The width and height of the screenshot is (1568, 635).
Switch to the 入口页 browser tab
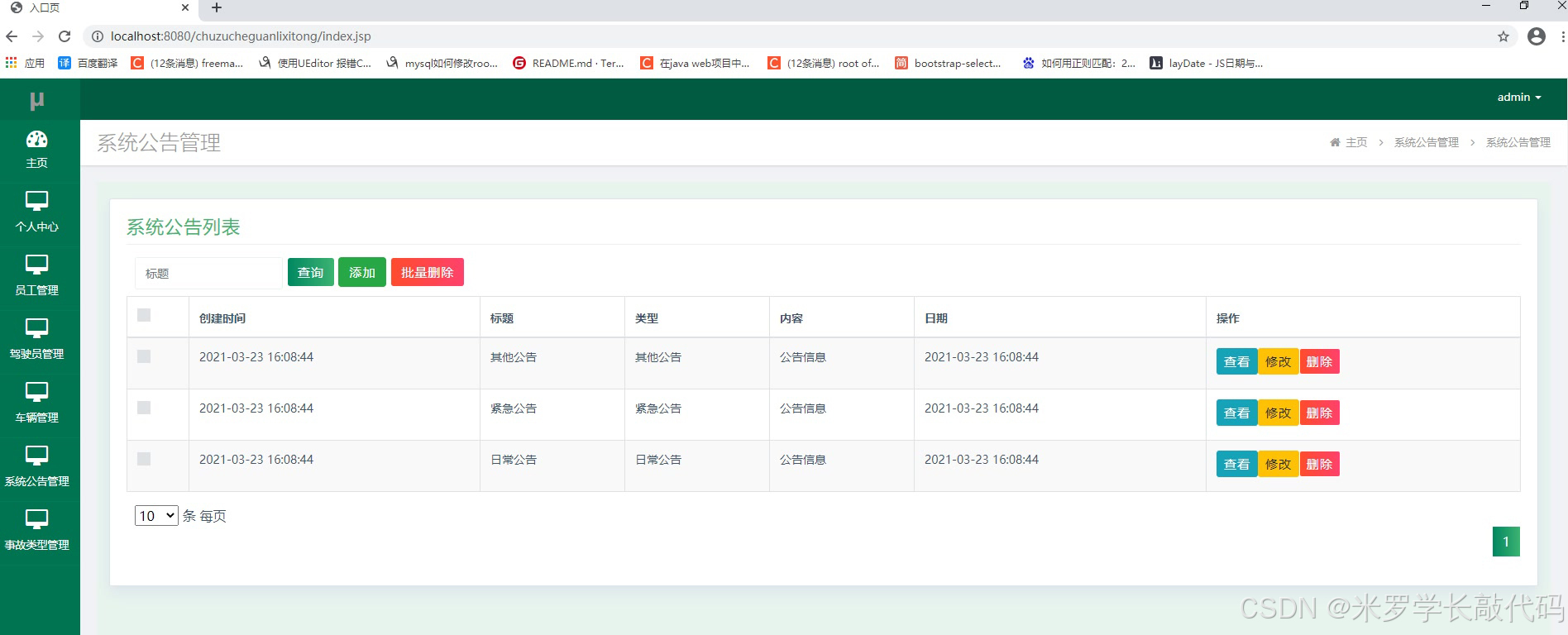99,7
